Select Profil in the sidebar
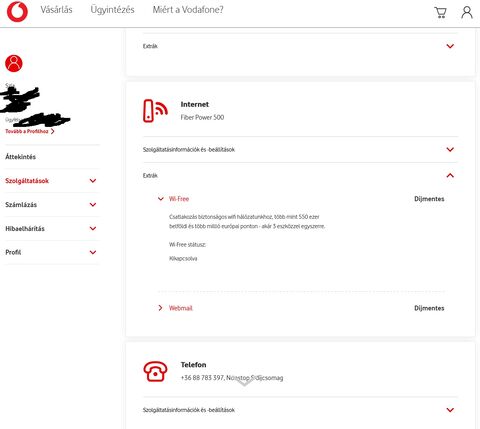The height and width of the screenshot is (429, 480). point(13,252)
